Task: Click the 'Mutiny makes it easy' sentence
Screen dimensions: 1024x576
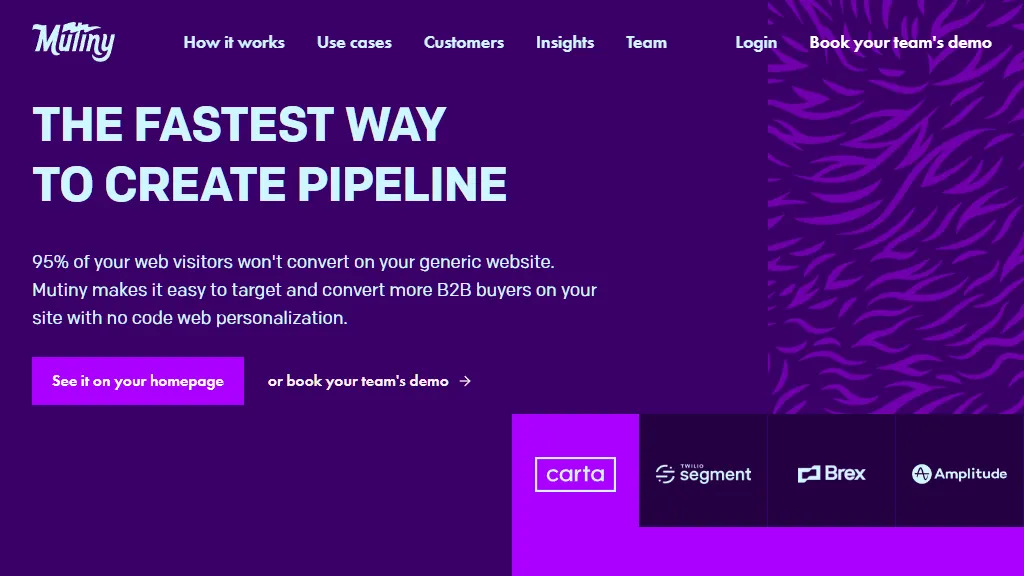Action: [x=314, y=290]
